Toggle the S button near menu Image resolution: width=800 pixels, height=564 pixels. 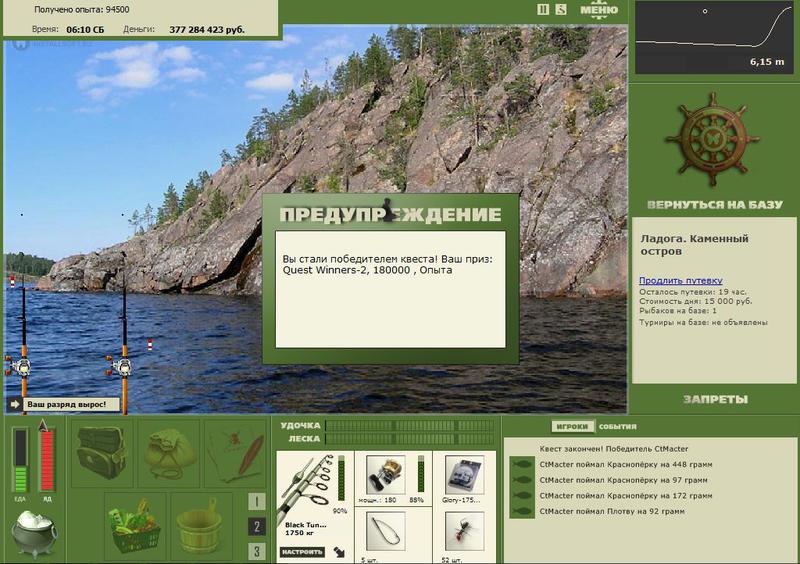[561, 9]
